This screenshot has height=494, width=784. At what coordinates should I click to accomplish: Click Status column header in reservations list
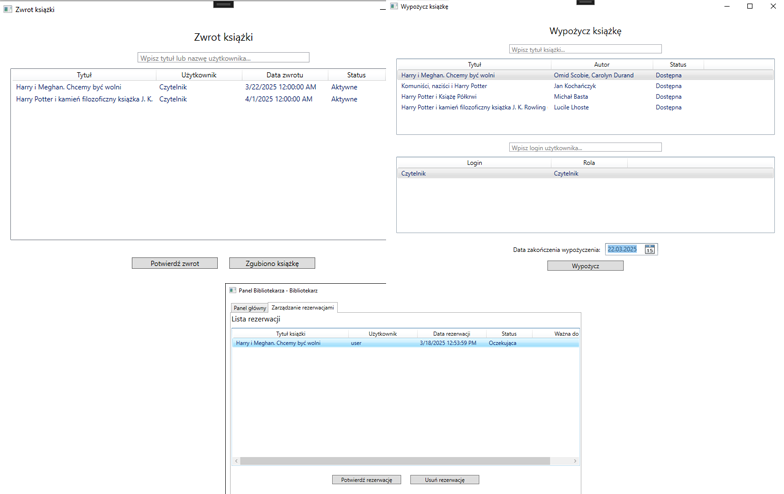coord(509,334)
